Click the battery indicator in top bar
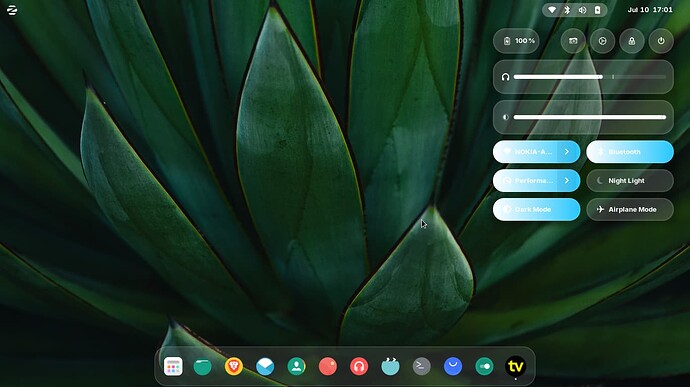The image size is (690, 387). 597,10
